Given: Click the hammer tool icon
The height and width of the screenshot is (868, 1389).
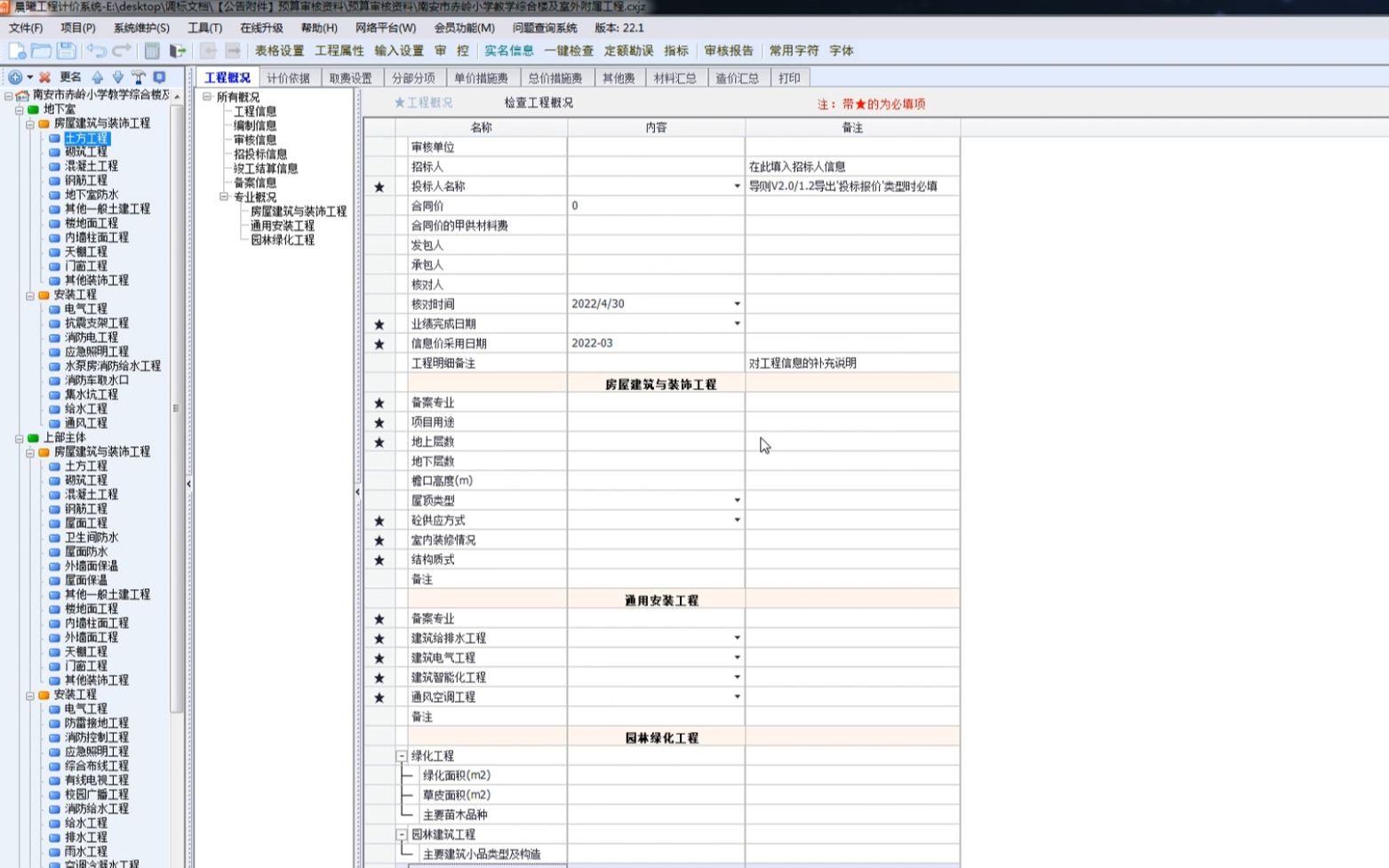Looking at the screenshot, I should 139,77.
